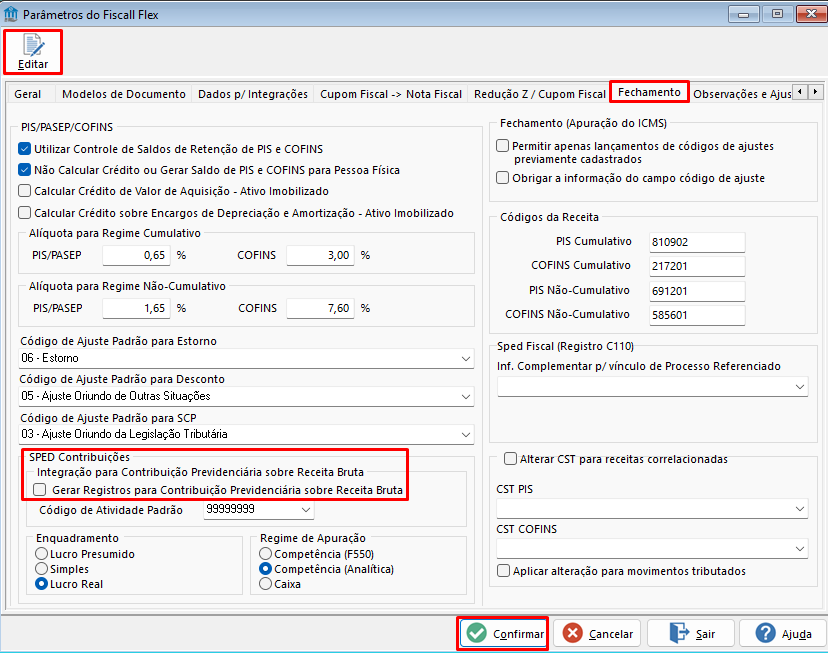828x653 pixels.
Task: Click the door icon on Sair button
Action: [679, 633]
